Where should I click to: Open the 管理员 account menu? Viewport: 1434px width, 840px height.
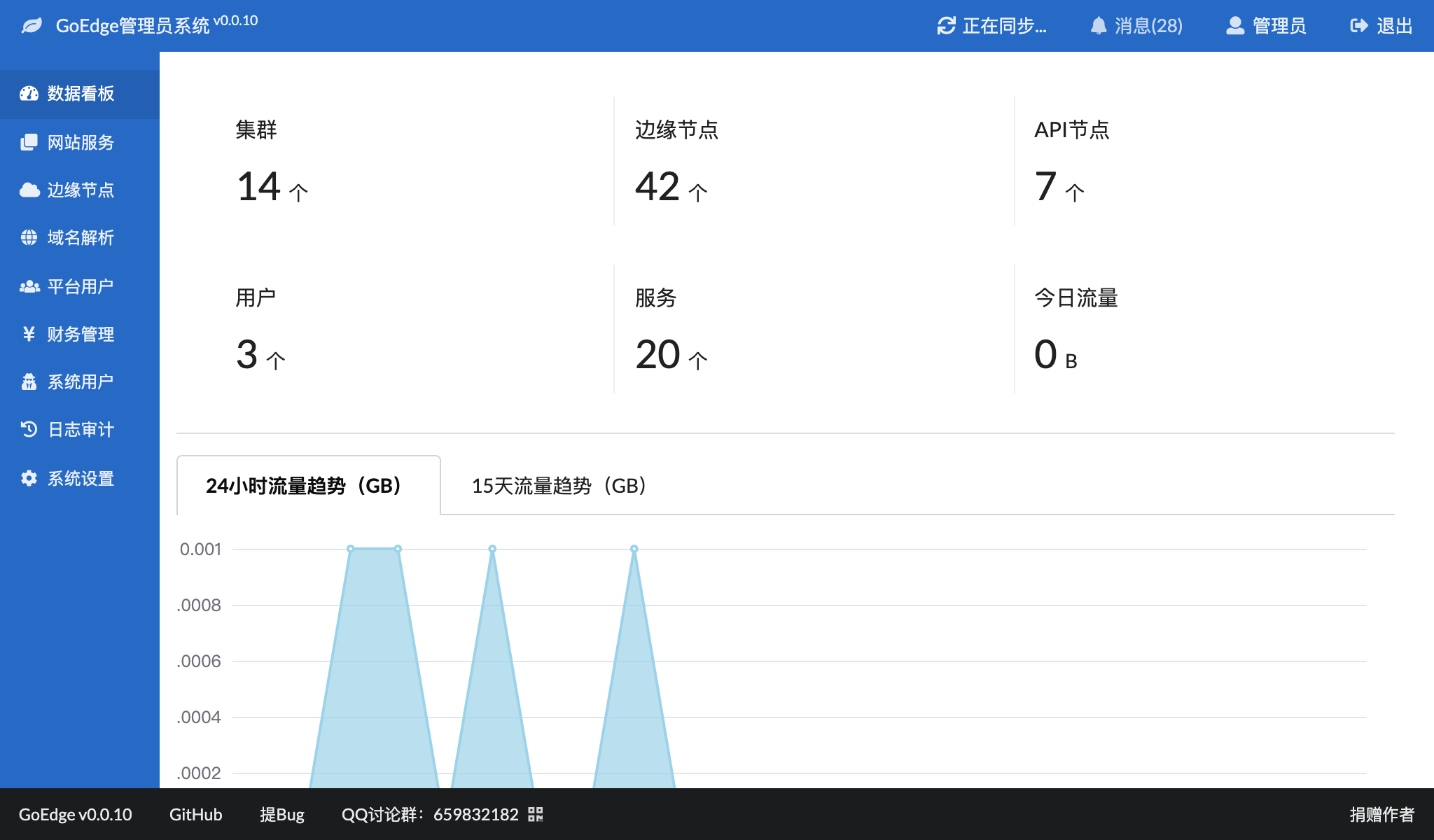1234,25
